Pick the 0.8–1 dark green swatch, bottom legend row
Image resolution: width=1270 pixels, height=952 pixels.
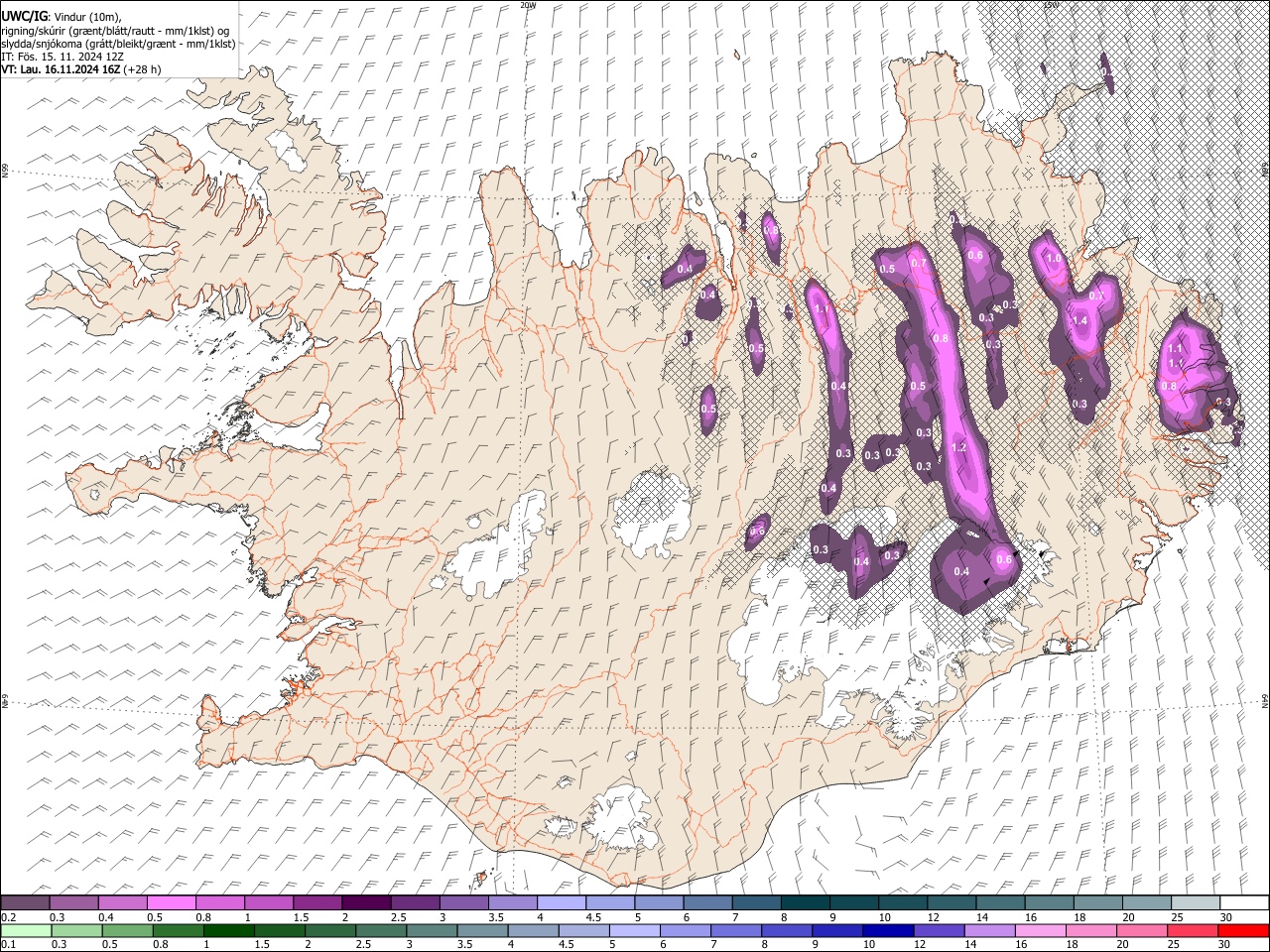click(179, 930)
